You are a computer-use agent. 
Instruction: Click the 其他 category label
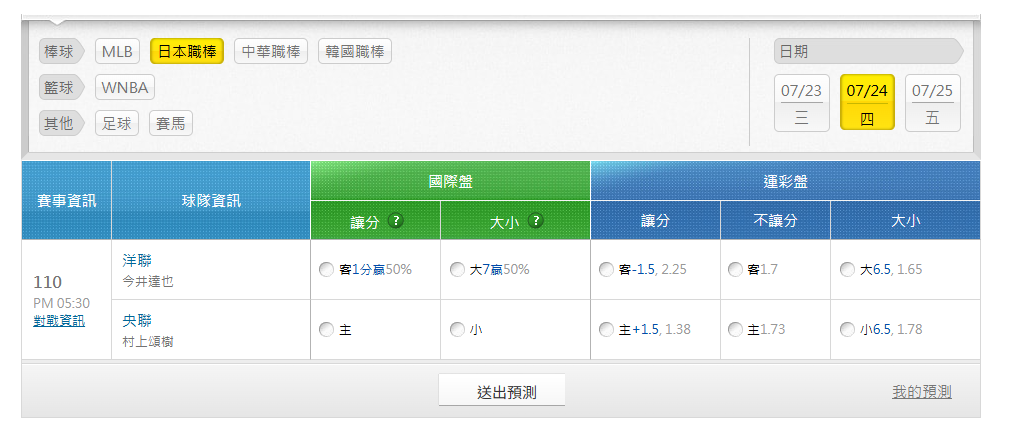(x=61, y=123)
